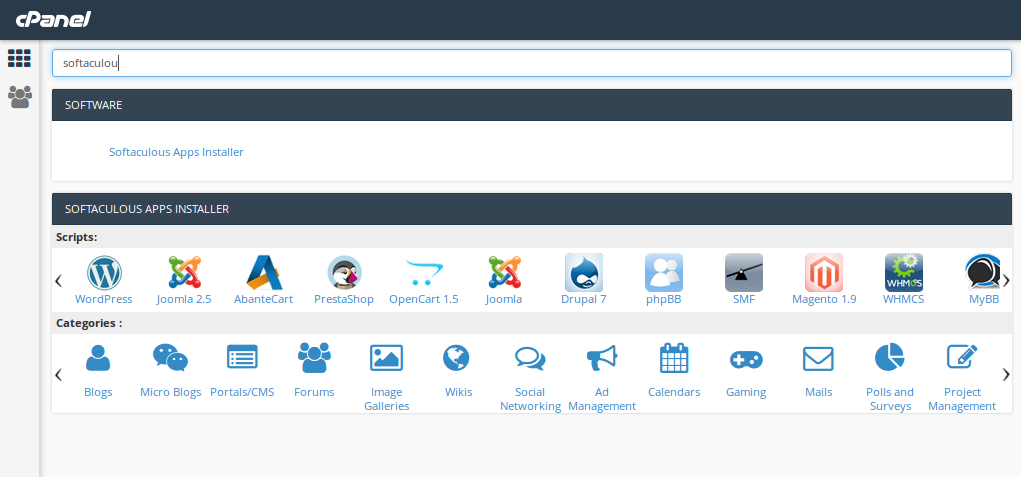
Task: Click the grid home icon in sidebar
Action: click(19, 59)
